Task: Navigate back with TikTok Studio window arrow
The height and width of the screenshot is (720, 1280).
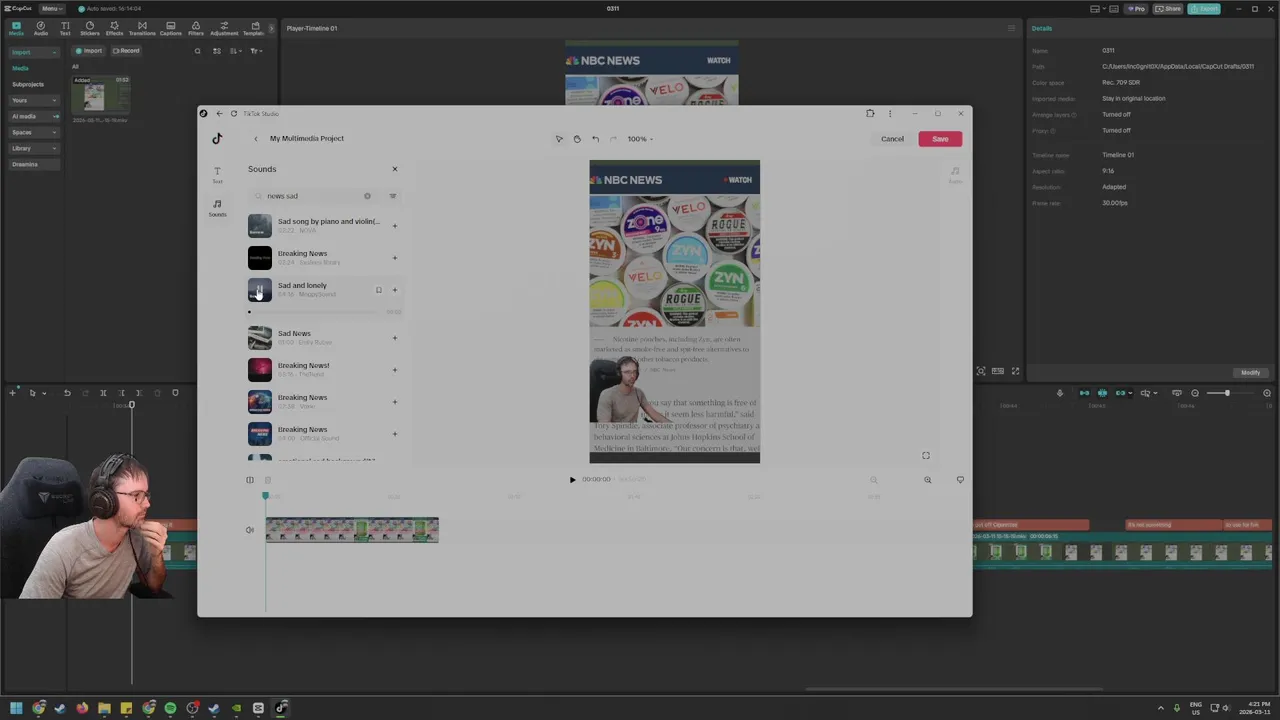Action: (219, 113)
